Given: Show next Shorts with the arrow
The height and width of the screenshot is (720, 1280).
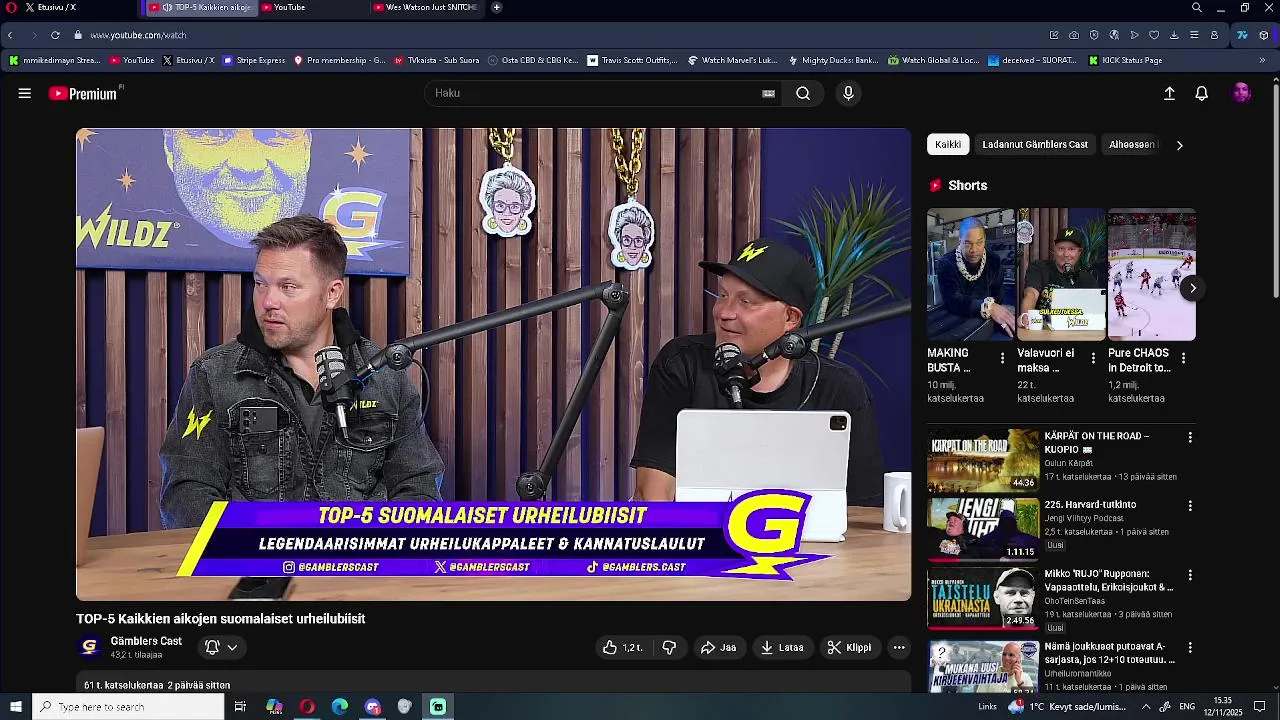Looking at the screenshot, I should [1192, 288].
